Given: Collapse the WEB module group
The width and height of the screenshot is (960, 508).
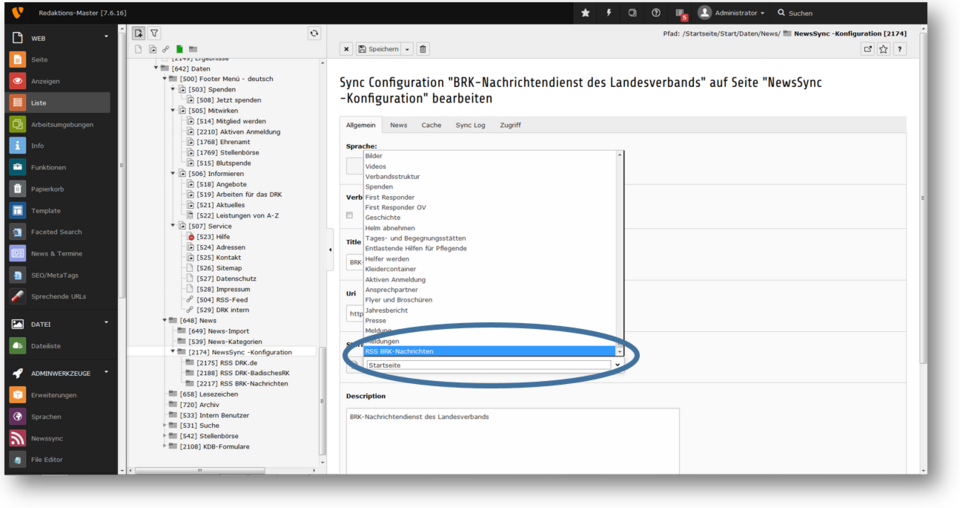Looking at the screenshot, I should click(x=107, y=38).
